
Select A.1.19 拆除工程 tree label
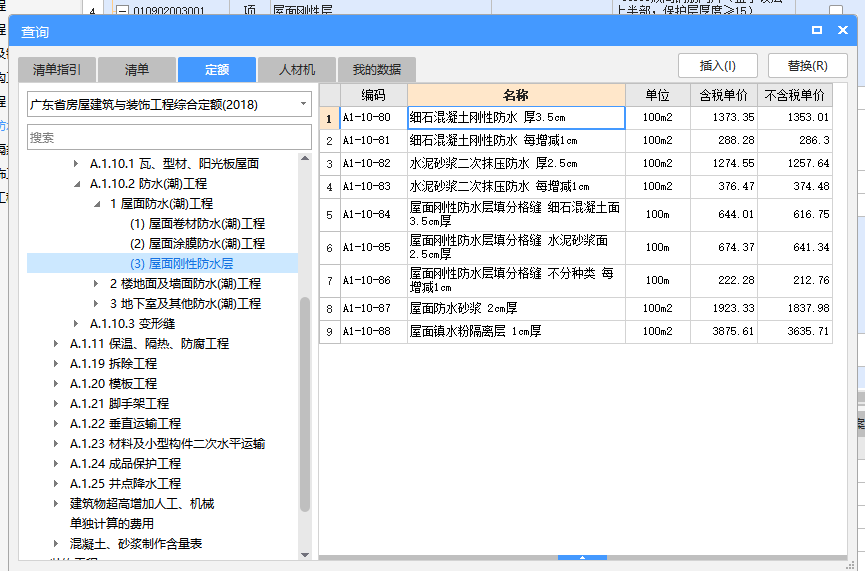tap(113, 364)
